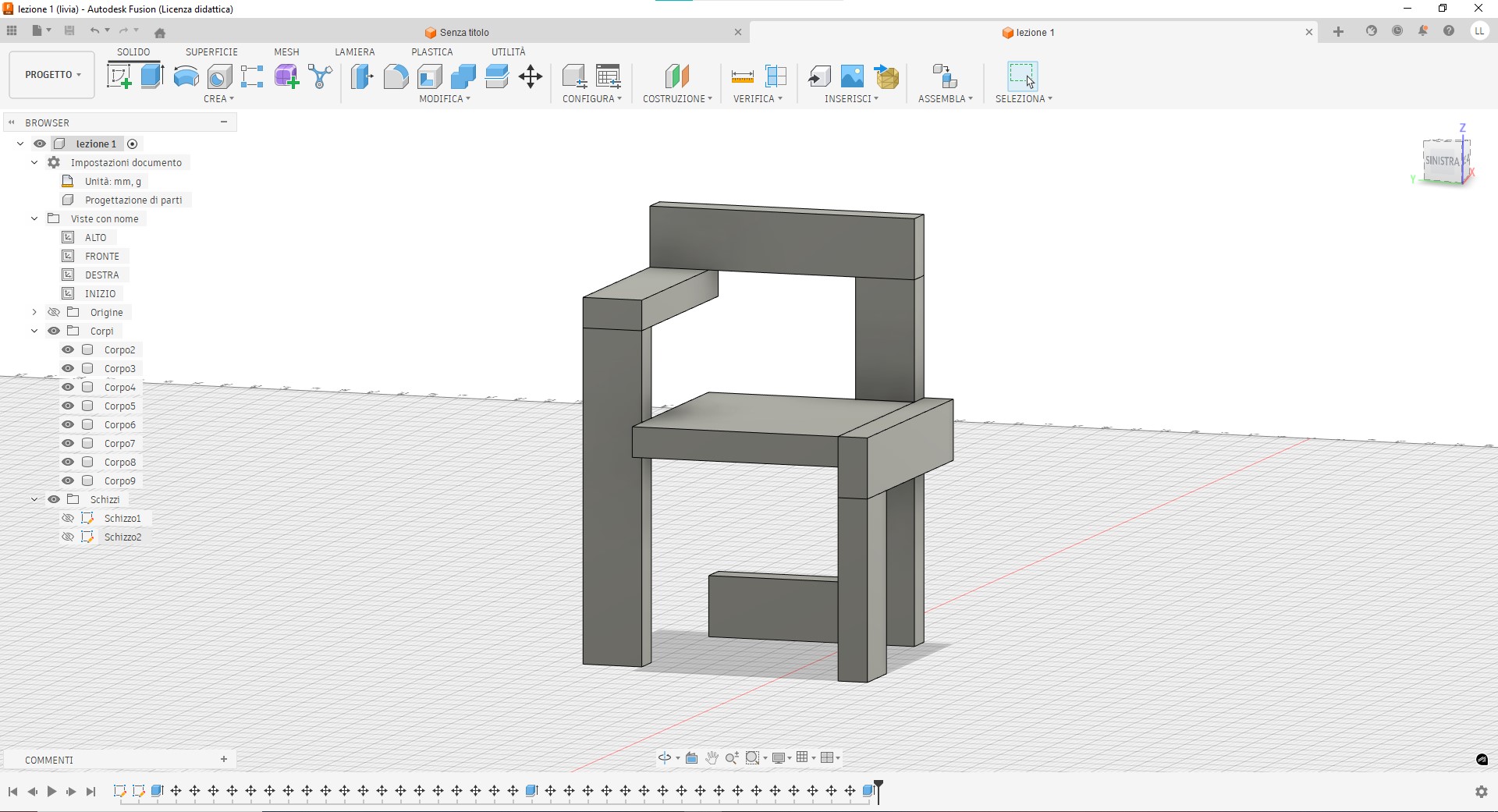1498x812 pixels.
Task: Open the PROGETTO workspace dropdown
Action: [x=52, y=75]
